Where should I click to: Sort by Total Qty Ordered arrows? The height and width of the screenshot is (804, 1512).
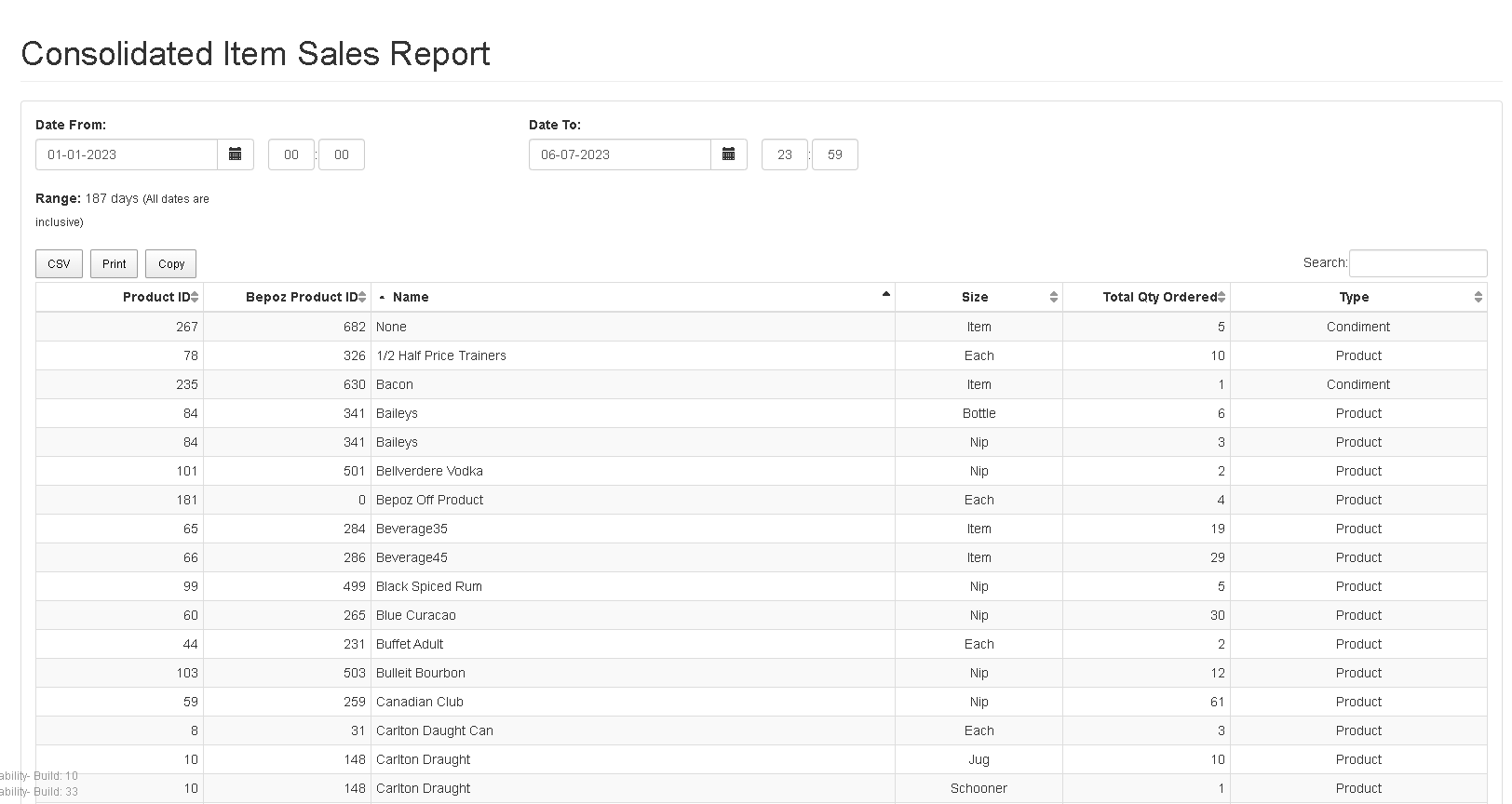(1222, 297)
